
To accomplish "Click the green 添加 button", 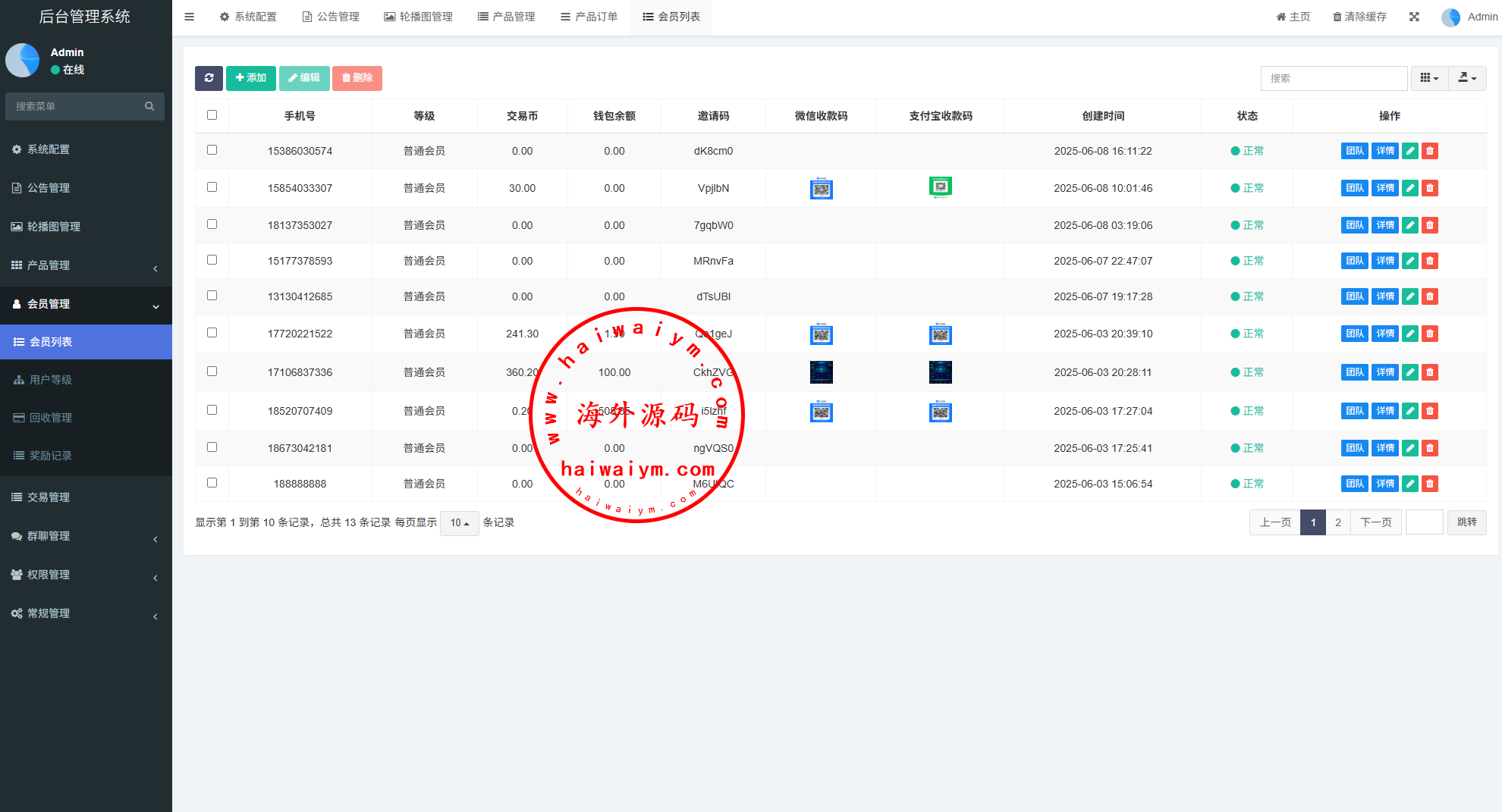I will click(250, 78).
